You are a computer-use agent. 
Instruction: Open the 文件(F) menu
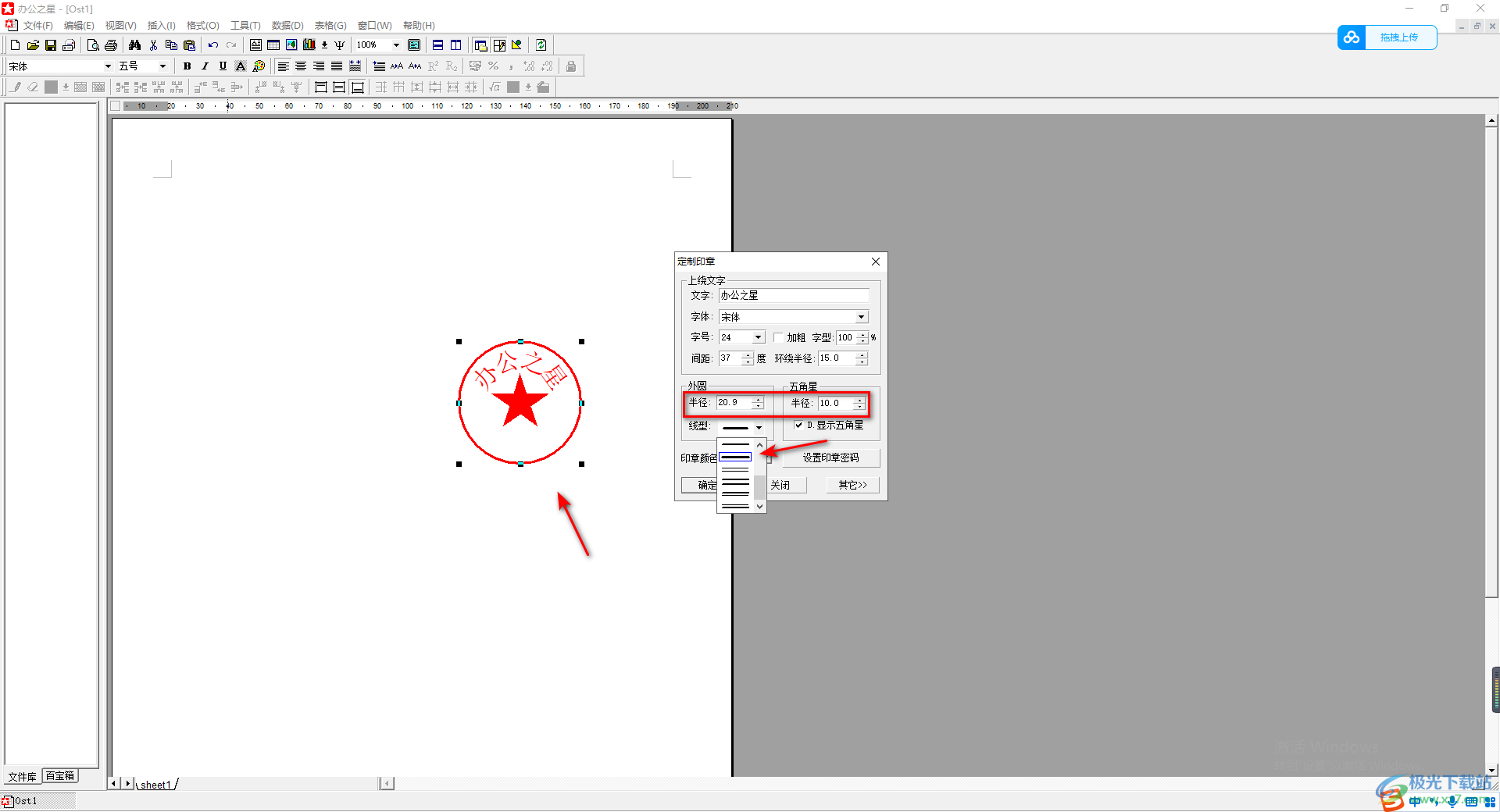[37, 26]
